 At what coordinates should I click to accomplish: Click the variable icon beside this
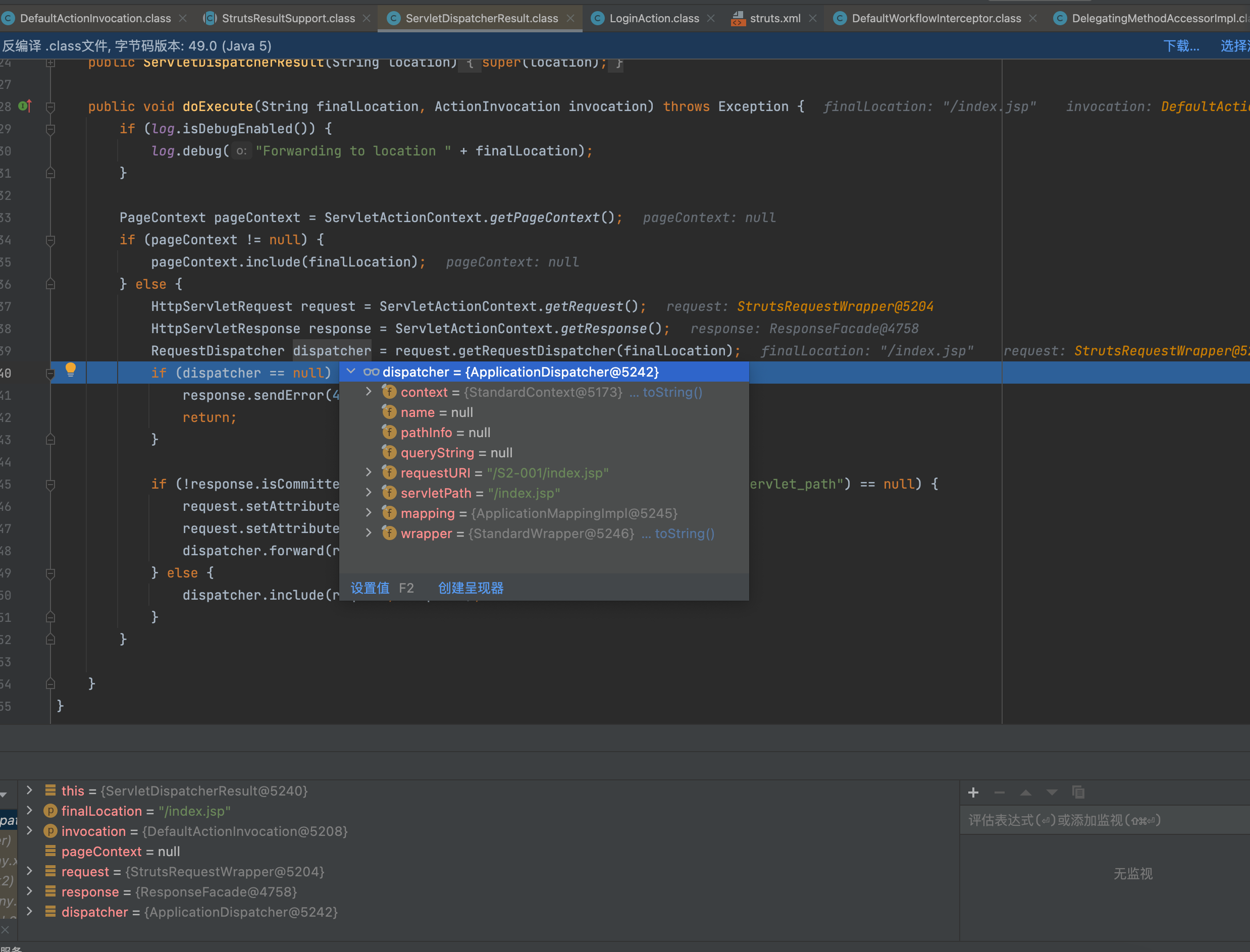(50, 790)
